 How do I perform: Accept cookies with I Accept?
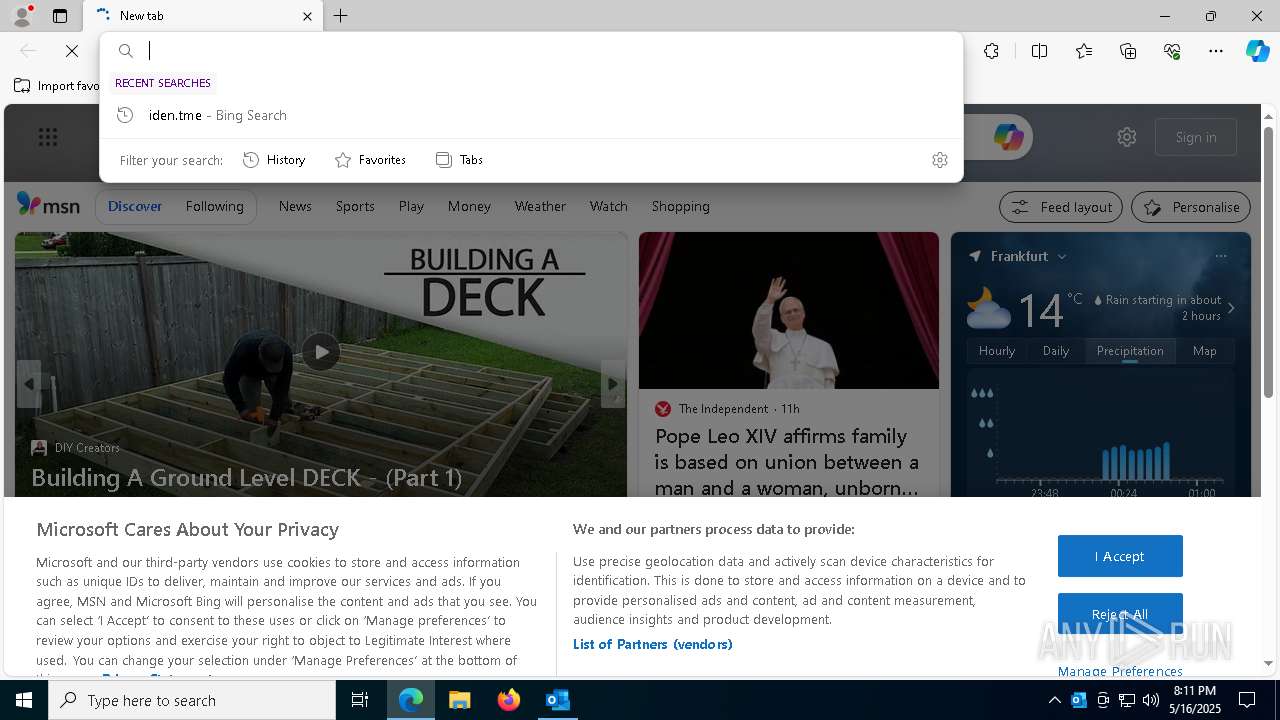[1120, 556]
